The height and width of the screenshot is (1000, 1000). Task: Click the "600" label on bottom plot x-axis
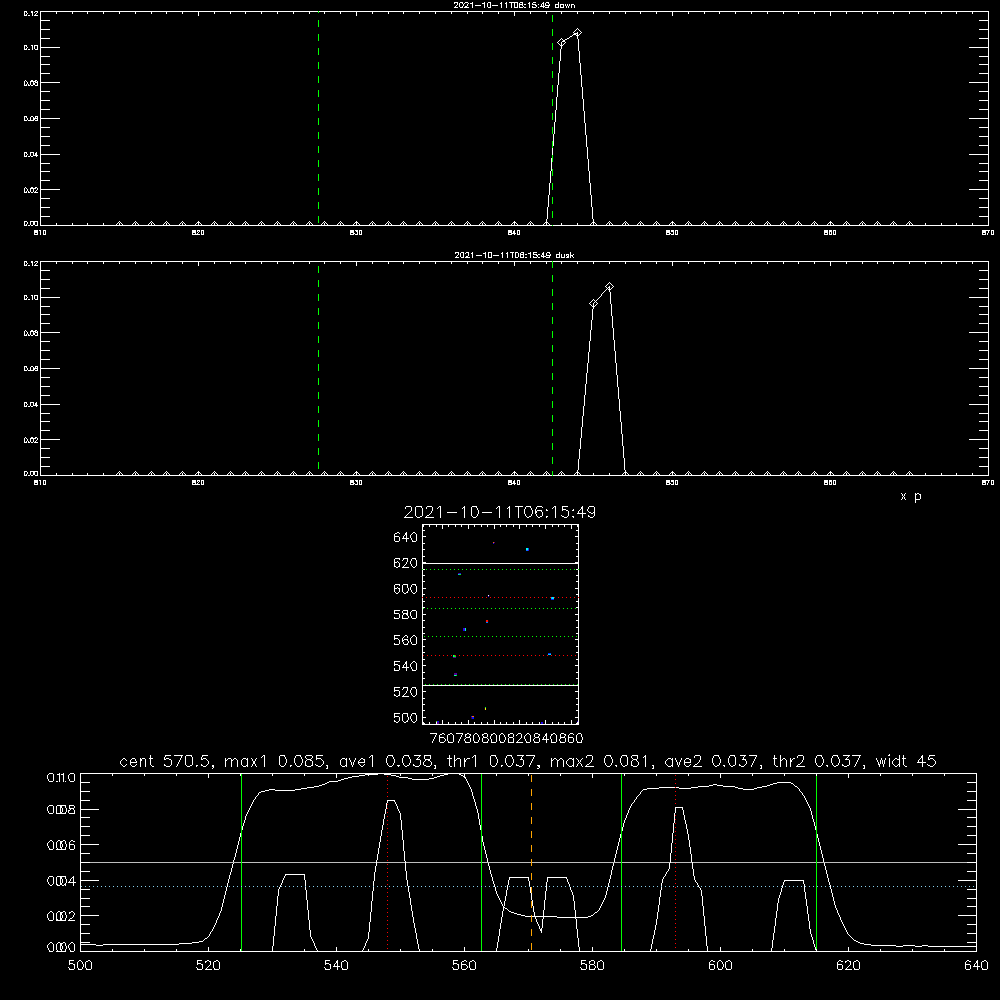(x=720, y=966)
